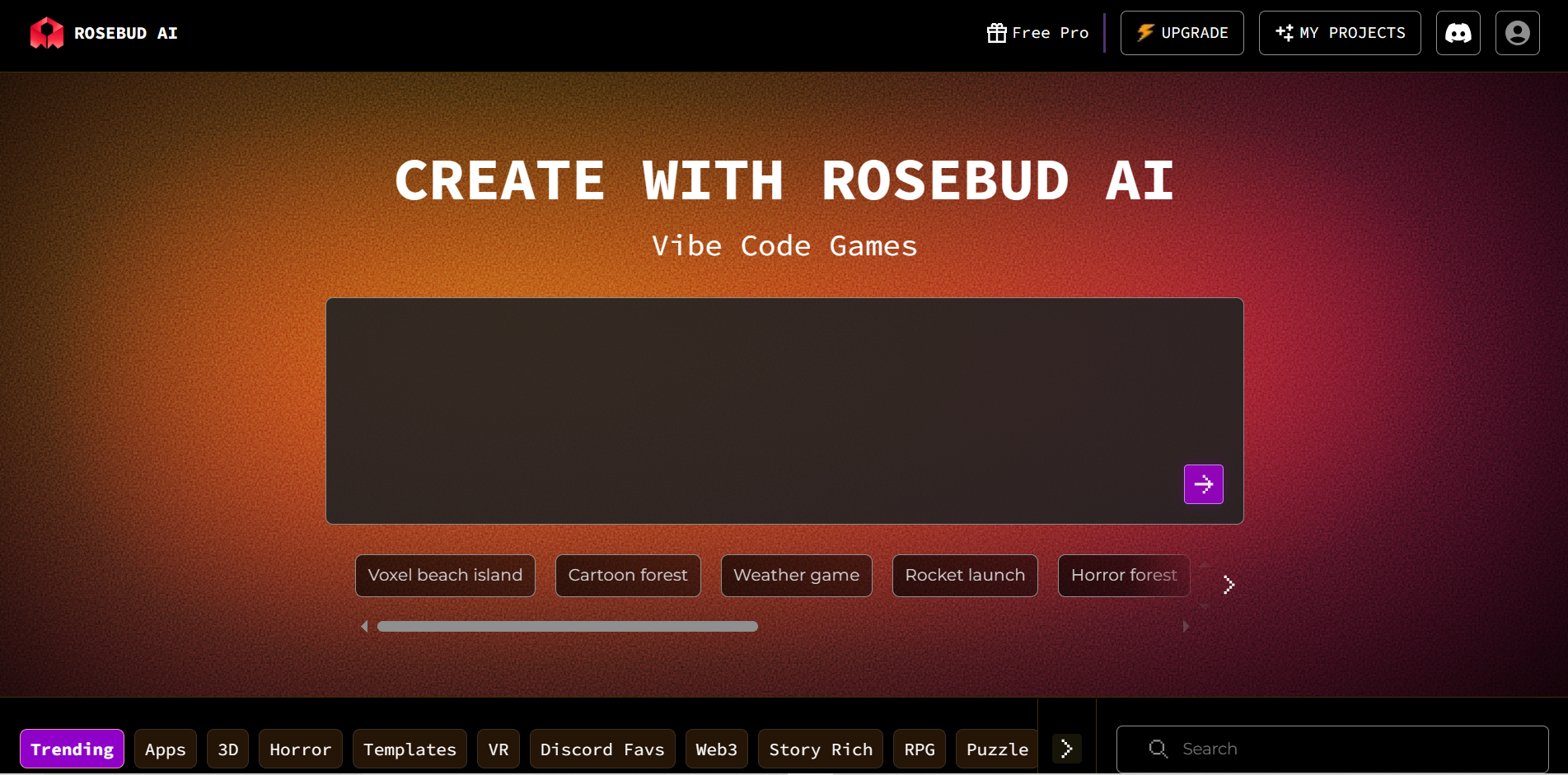Open the user account profile icon
1568x775 pixels.
pyautogui.click(x=1517, y=33)
